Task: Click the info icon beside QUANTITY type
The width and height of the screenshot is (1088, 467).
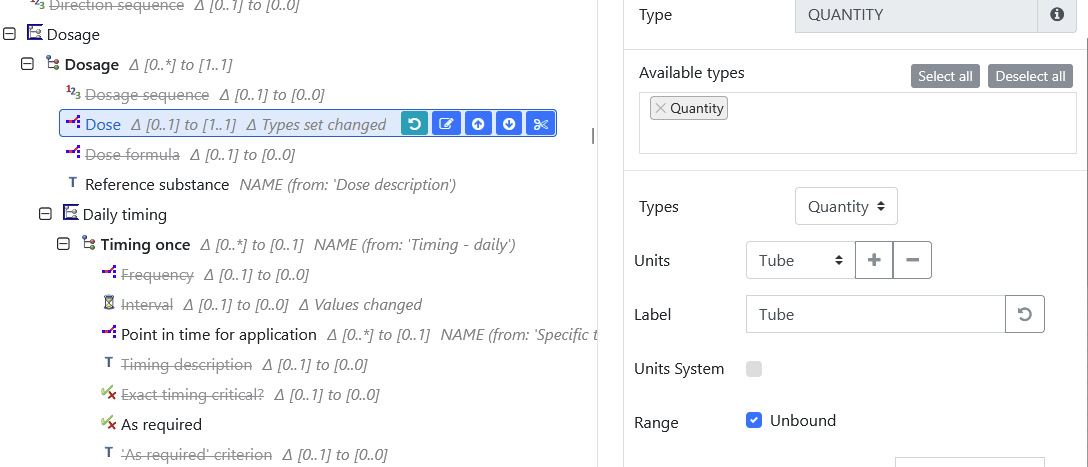Action: tap(1057, 15)
